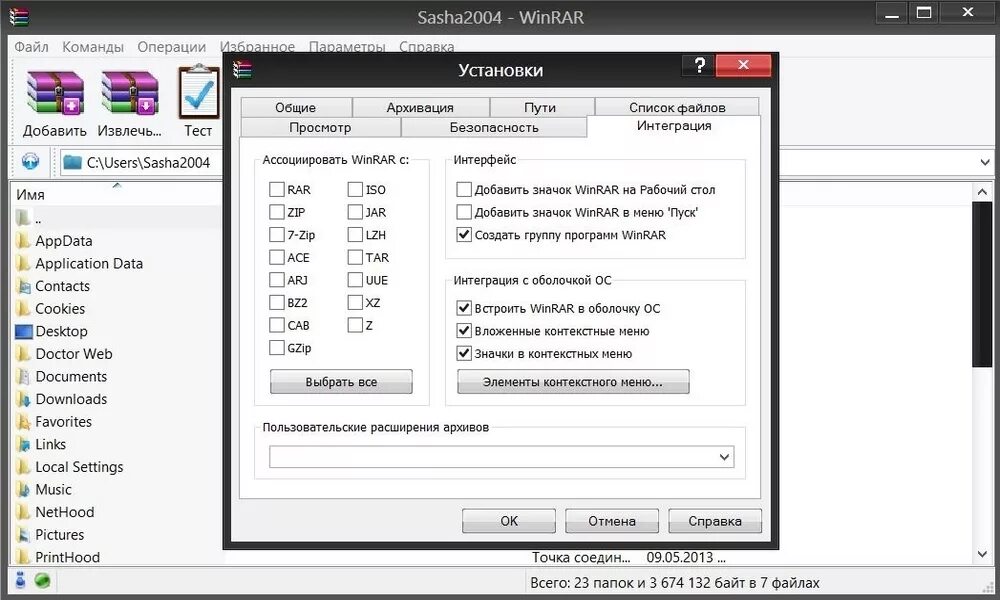Click the file list scrollbar down arrow
Image resolution: width=1000 pixels, height=600 pixels.
(x=982, y=554)
